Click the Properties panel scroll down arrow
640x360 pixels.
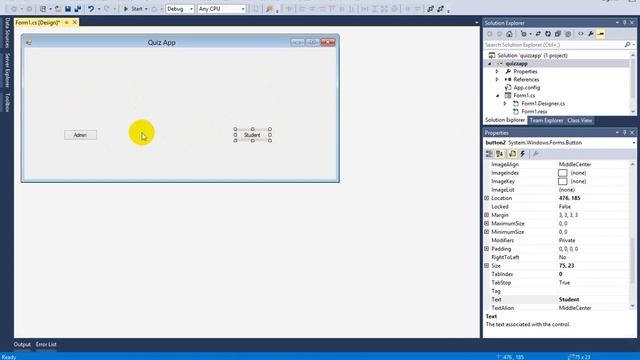[633, 306]
